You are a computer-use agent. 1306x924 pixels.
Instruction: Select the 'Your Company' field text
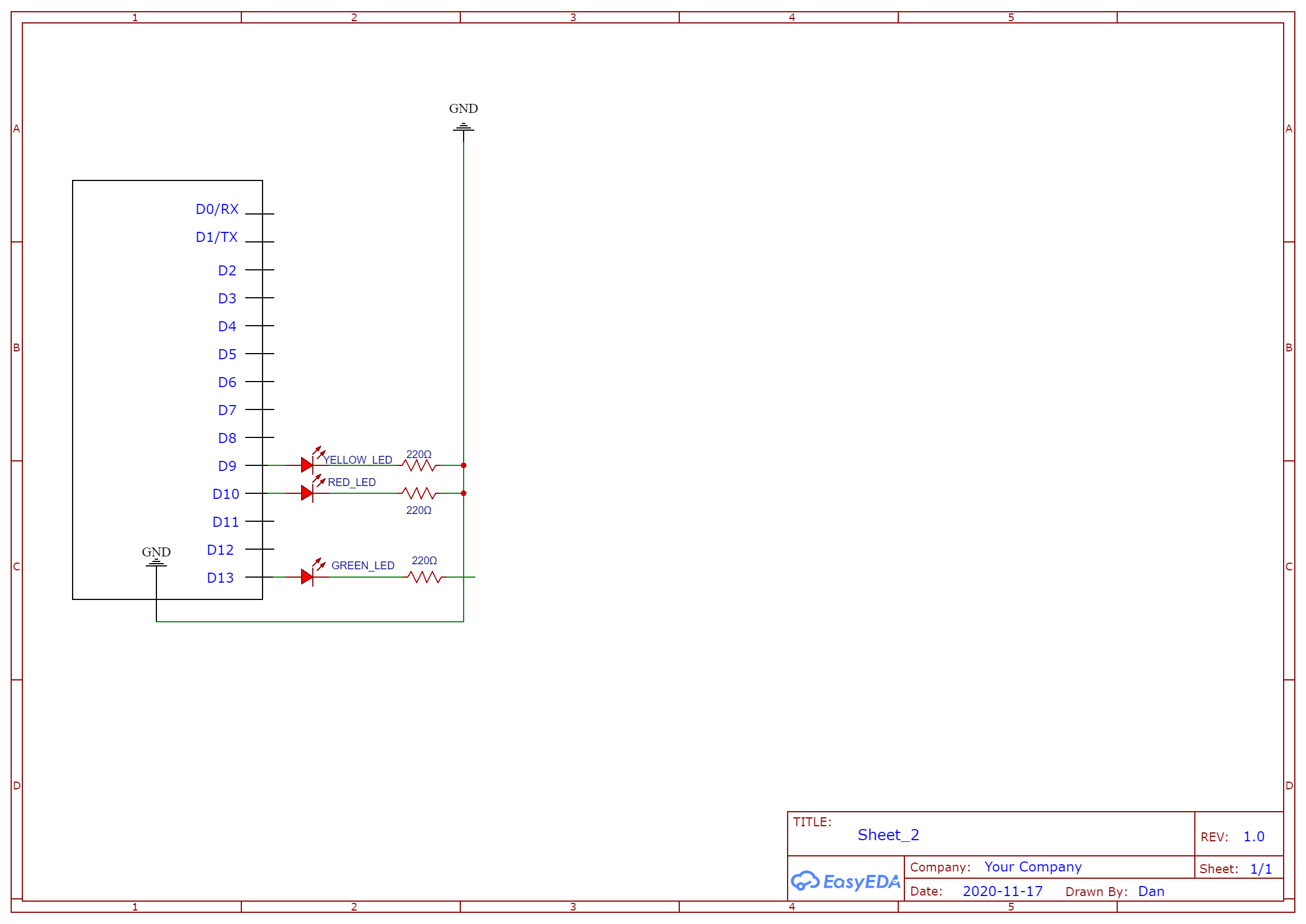click(1032, 866)
